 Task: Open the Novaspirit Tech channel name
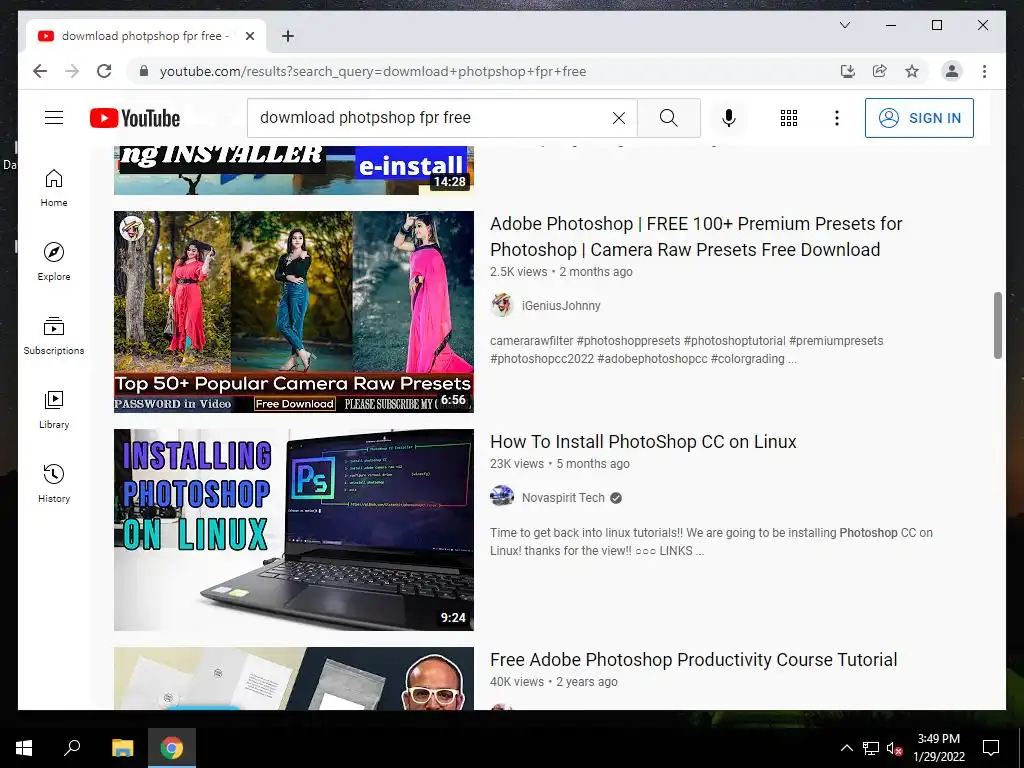click(563, 498)
